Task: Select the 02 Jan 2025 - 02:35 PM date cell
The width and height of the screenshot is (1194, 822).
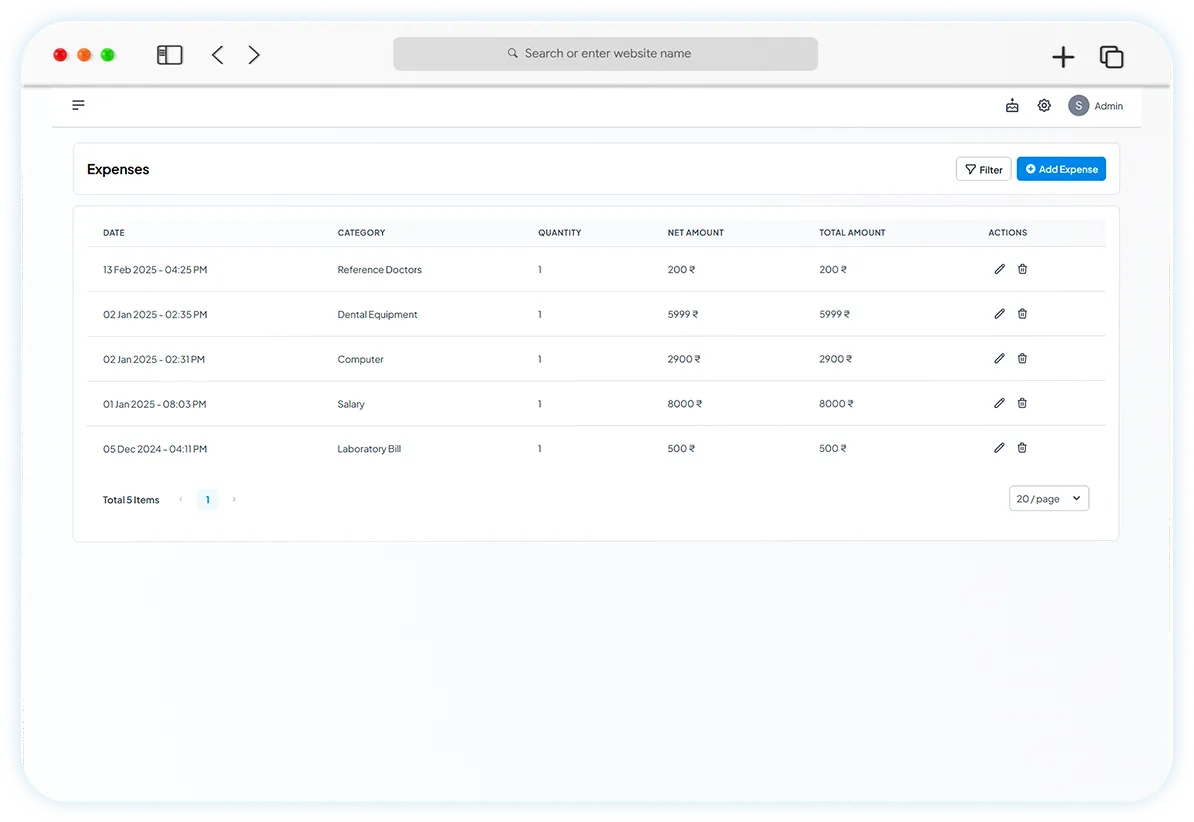Action: pos(155,315)
